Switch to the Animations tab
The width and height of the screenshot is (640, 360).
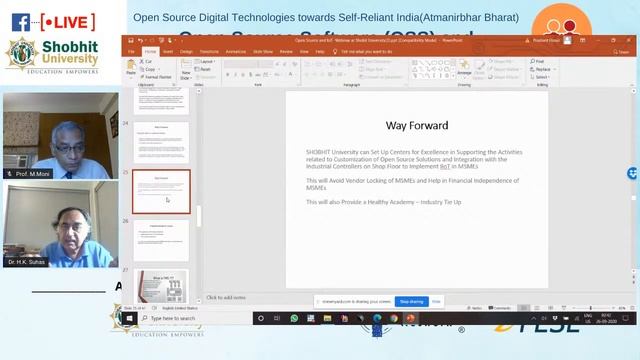coord(236,52)
